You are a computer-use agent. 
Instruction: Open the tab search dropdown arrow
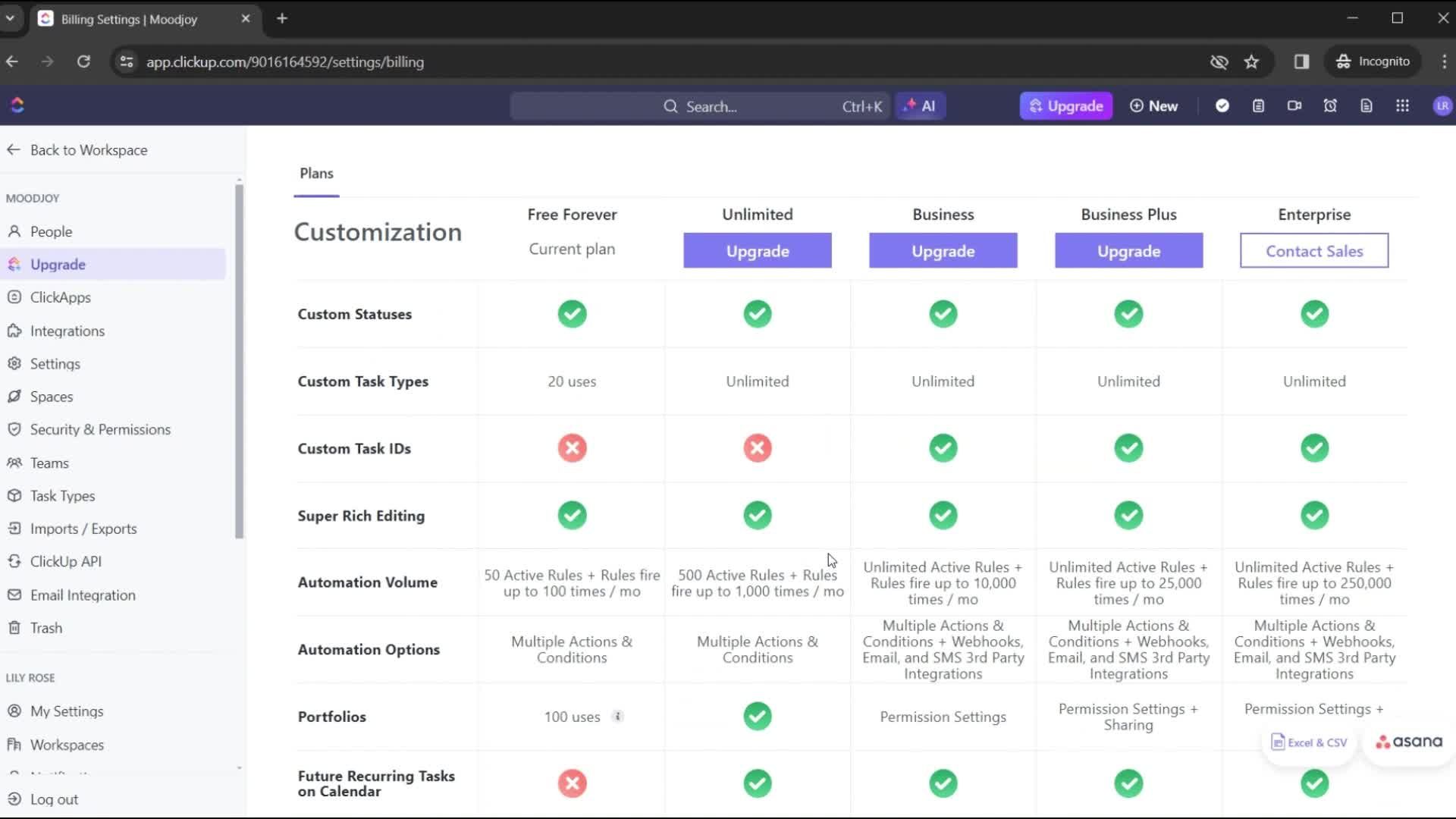pyautogui.click(x=10, y=18)
